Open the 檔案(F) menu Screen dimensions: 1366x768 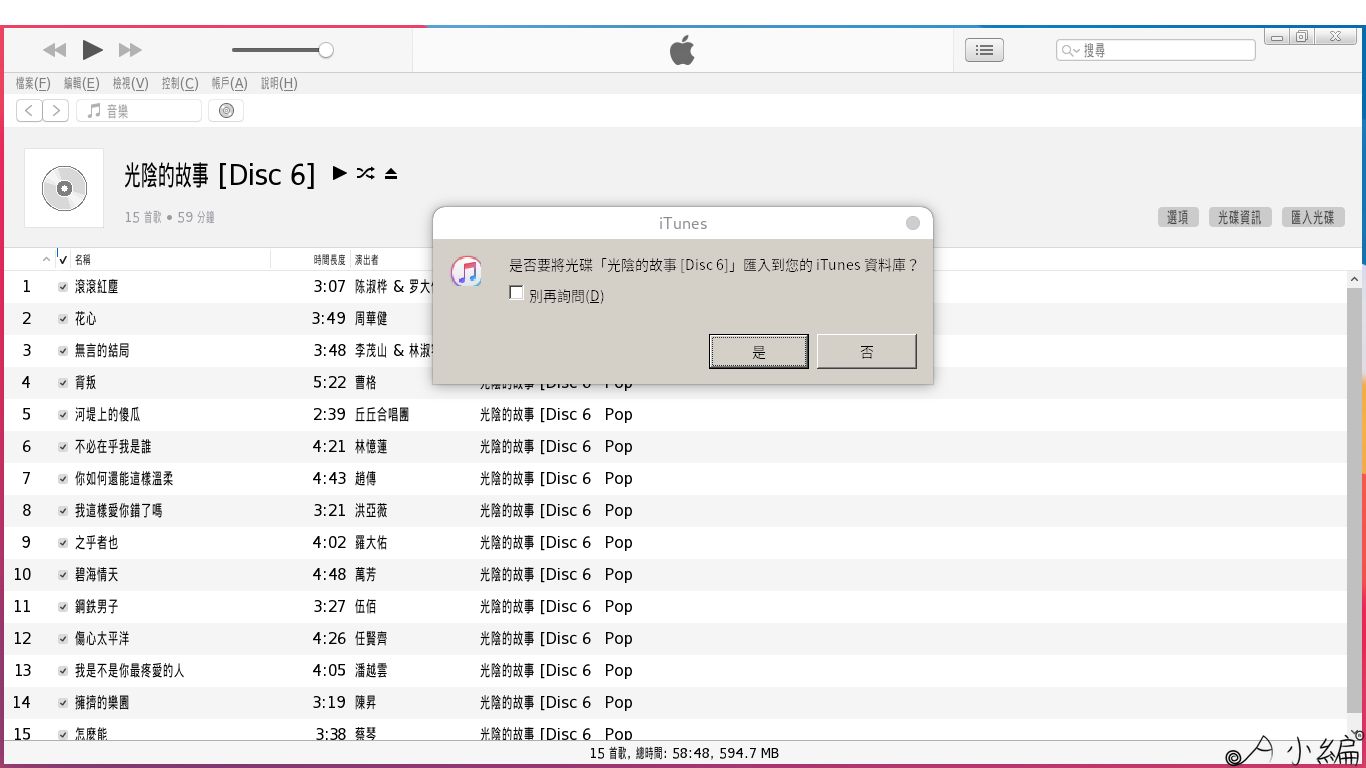(x=33, y=84)
